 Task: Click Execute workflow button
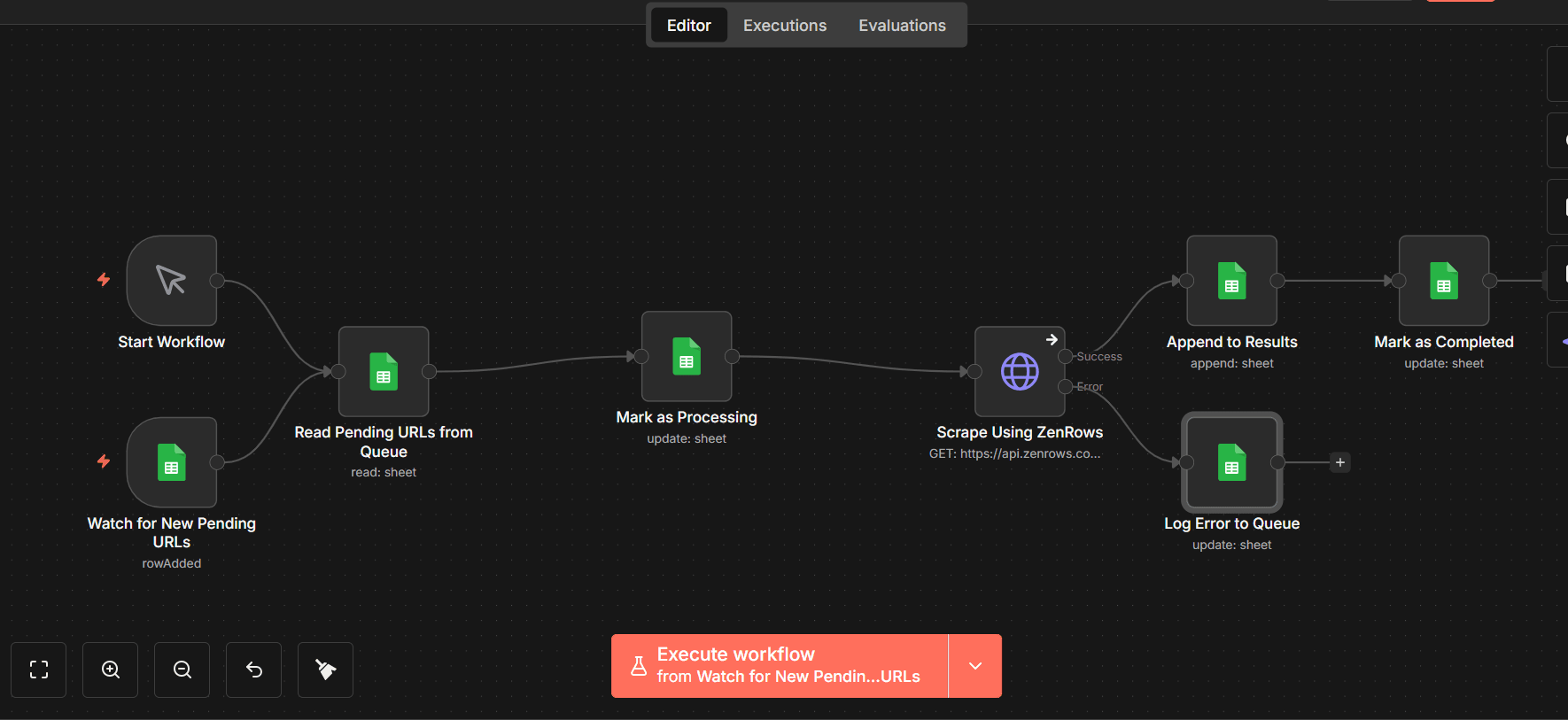pos(780,666)
